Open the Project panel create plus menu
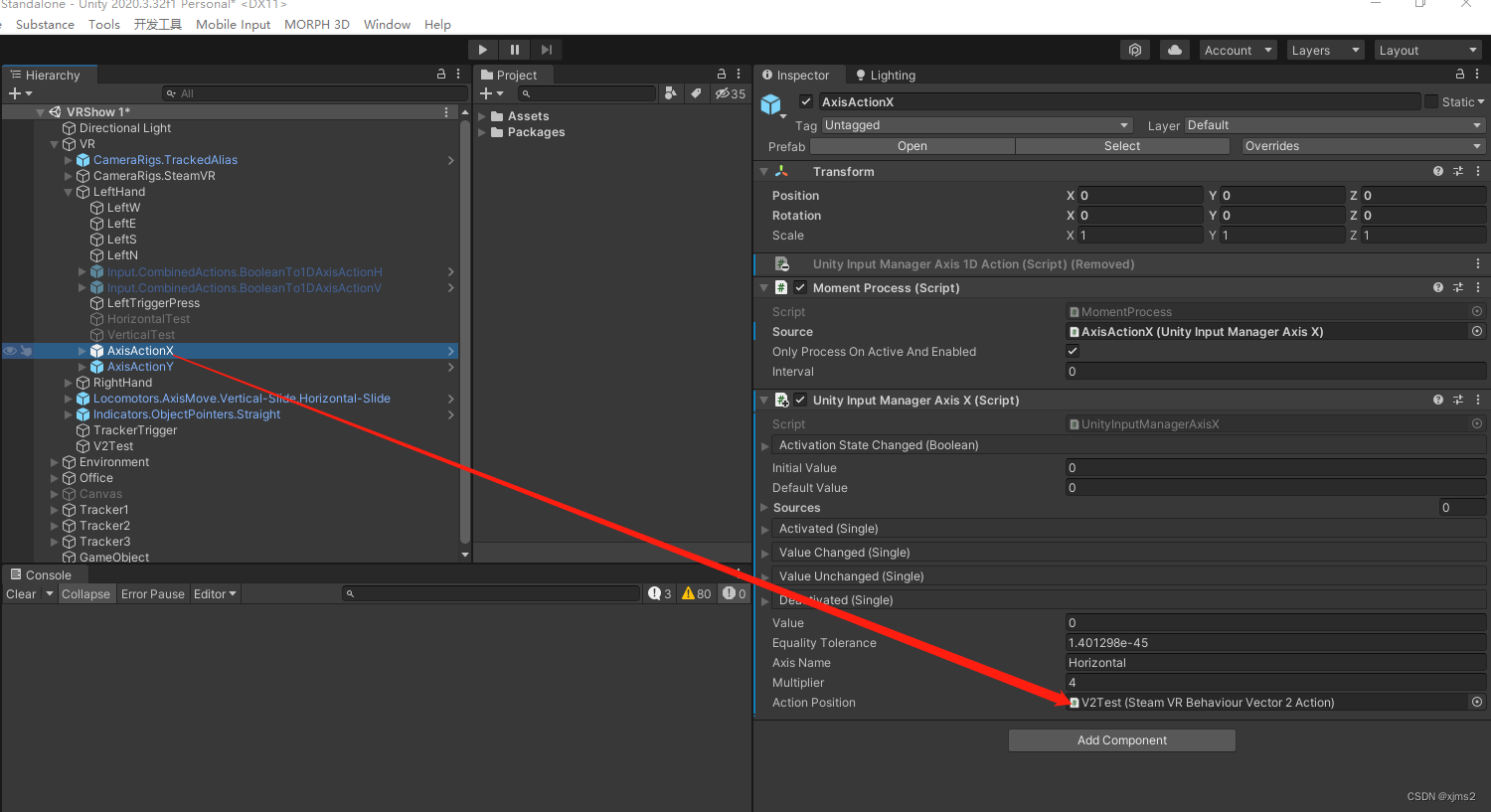Viewport: 1491px width, 812px height. click(x=491, y=93)
